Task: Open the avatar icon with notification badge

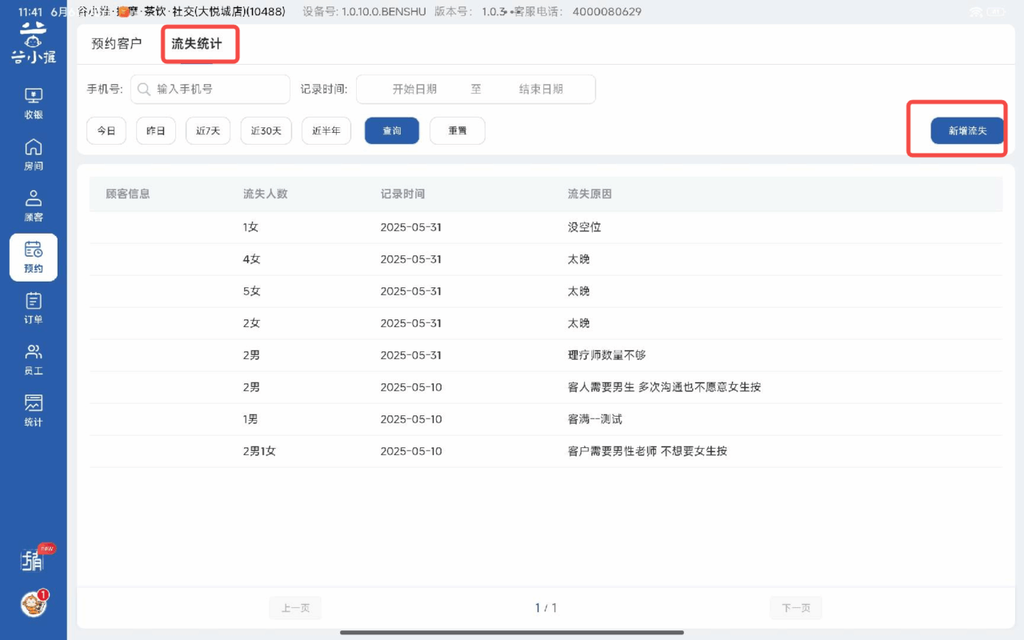Action: click(35, 603)
